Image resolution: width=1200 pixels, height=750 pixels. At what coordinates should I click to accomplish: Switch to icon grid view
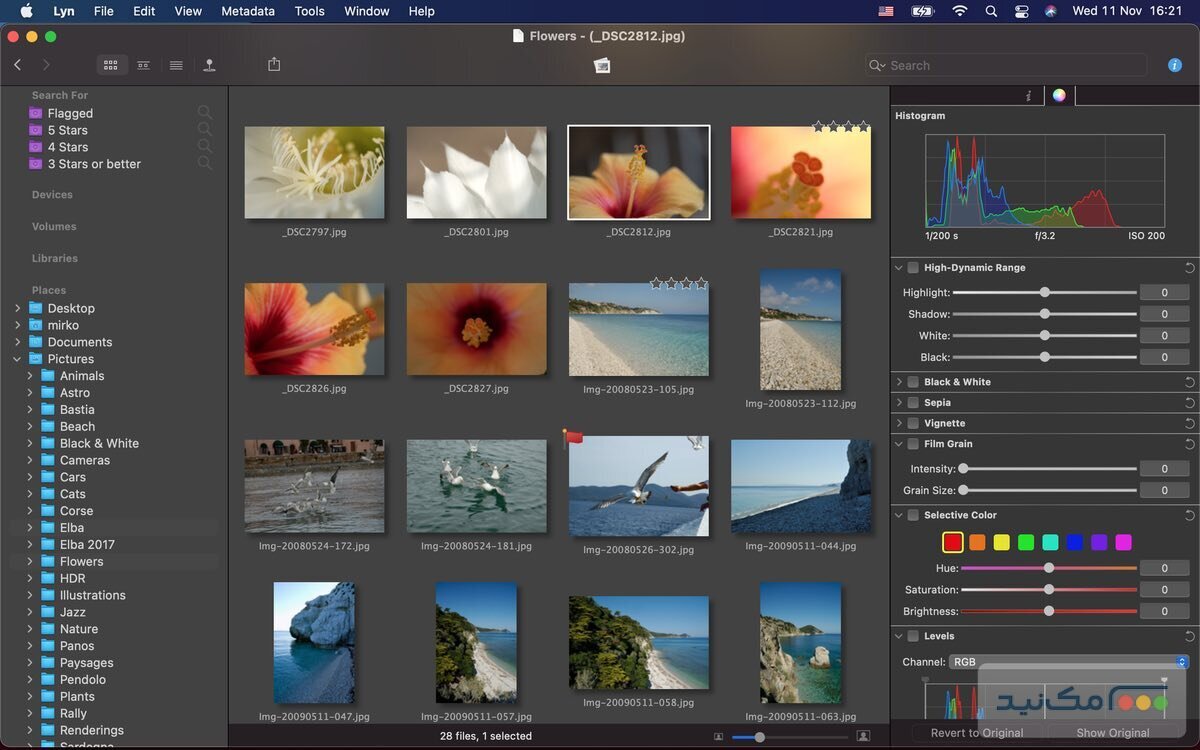(111, 65)
